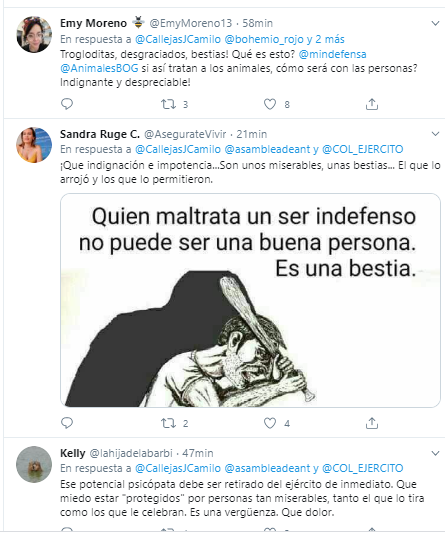This screenshot has width=445, height=536.
Task: Reply to Emy Moreno's tweet
Action: (x=67, y=104)
